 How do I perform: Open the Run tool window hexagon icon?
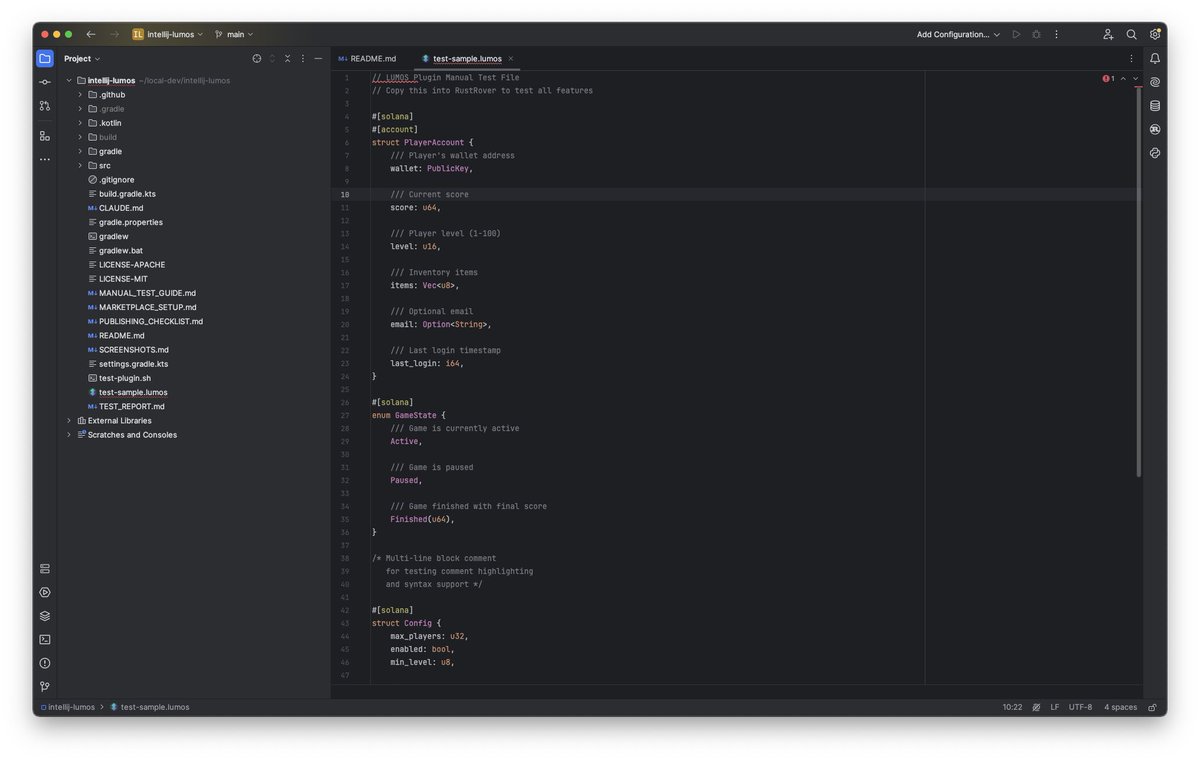pyautogui.click(x=45, y=592)
